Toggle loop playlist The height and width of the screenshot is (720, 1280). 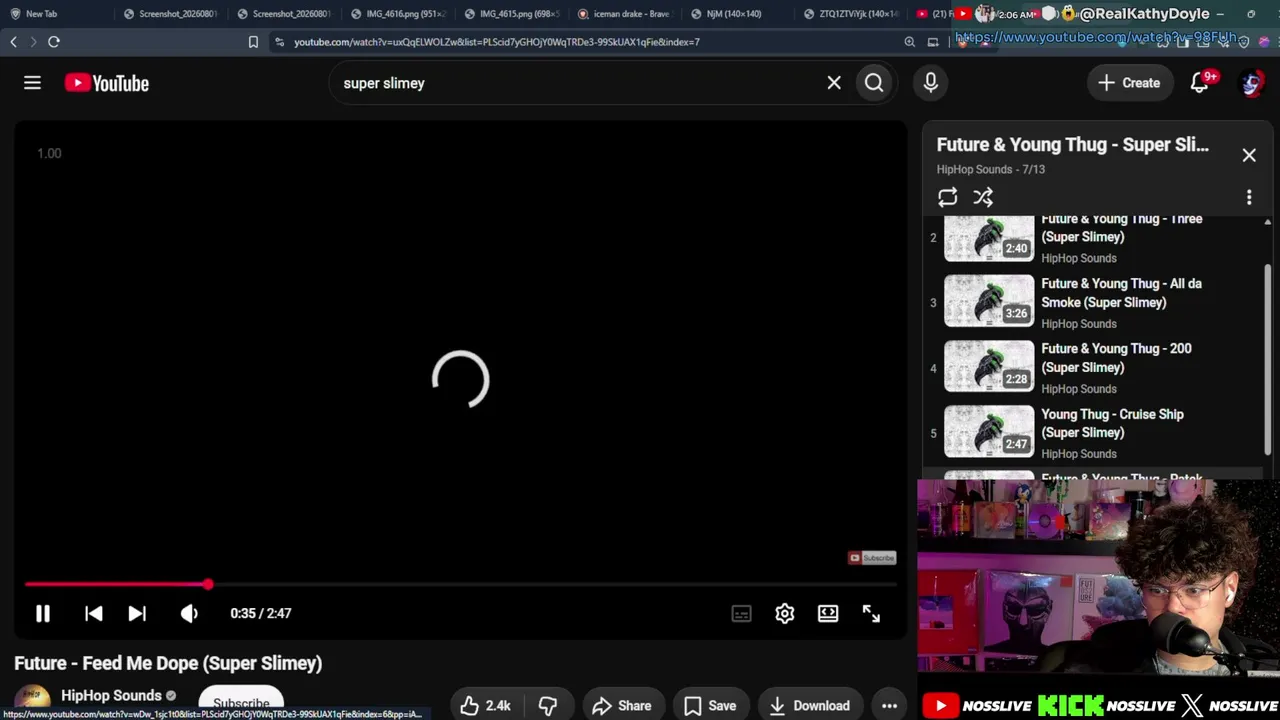[x=947, y=197]
